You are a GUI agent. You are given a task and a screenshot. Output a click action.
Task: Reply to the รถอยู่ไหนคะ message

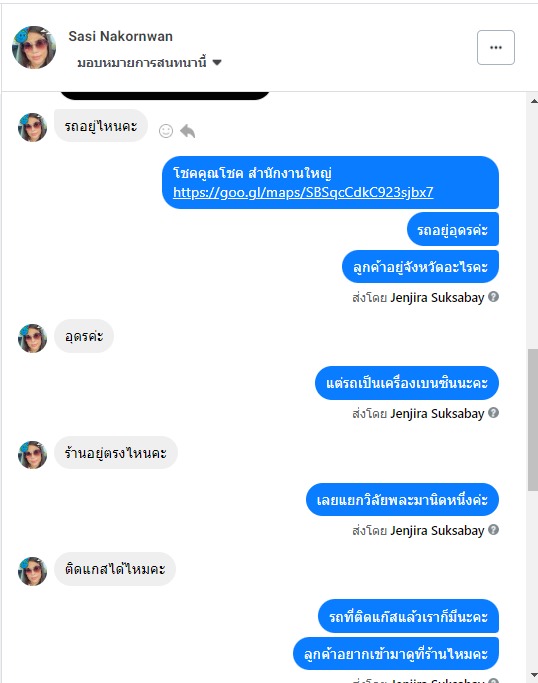click(x=188, y=131)
